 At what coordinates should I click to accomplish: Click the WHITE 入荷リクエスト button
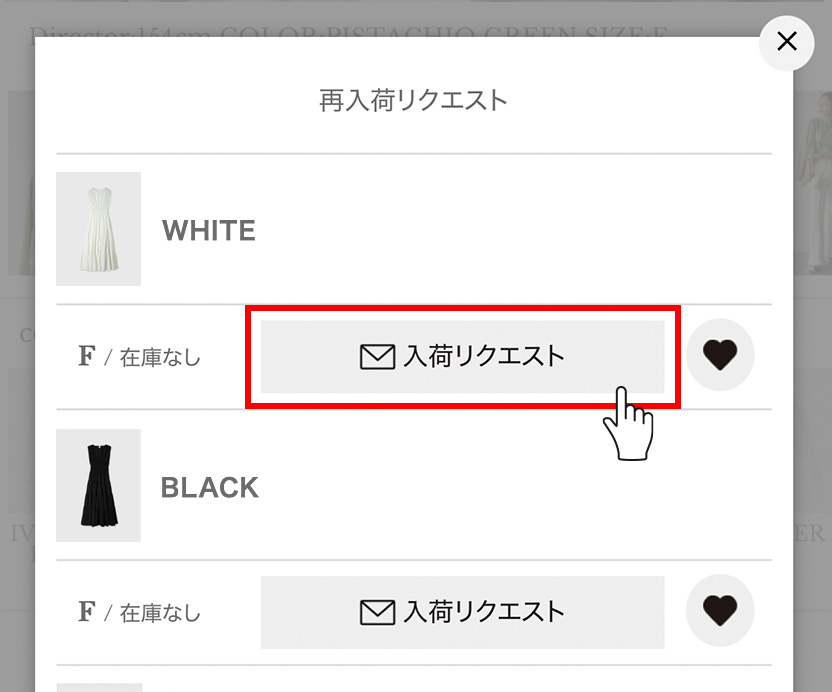point(462,357)
